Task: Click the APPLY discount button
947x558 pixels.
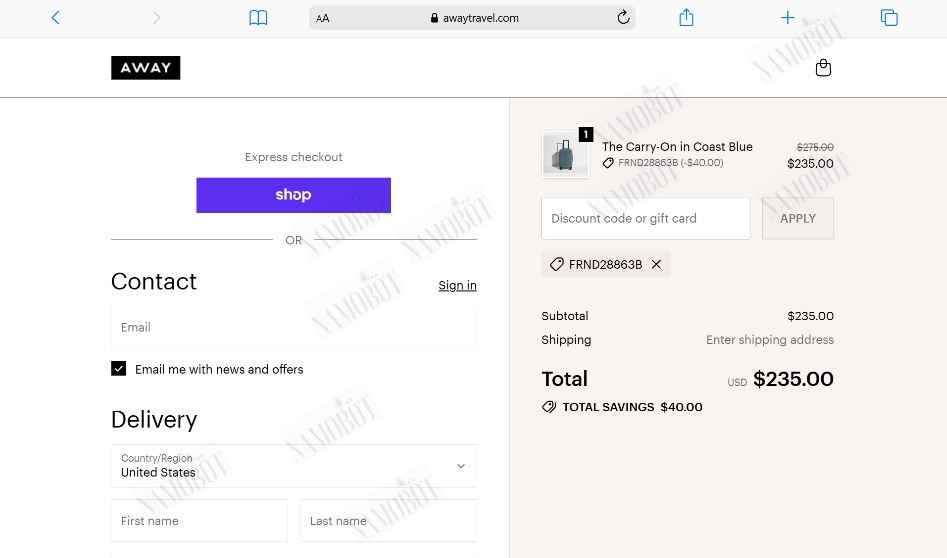Action: pyautogui.click(x=798, y=219)
